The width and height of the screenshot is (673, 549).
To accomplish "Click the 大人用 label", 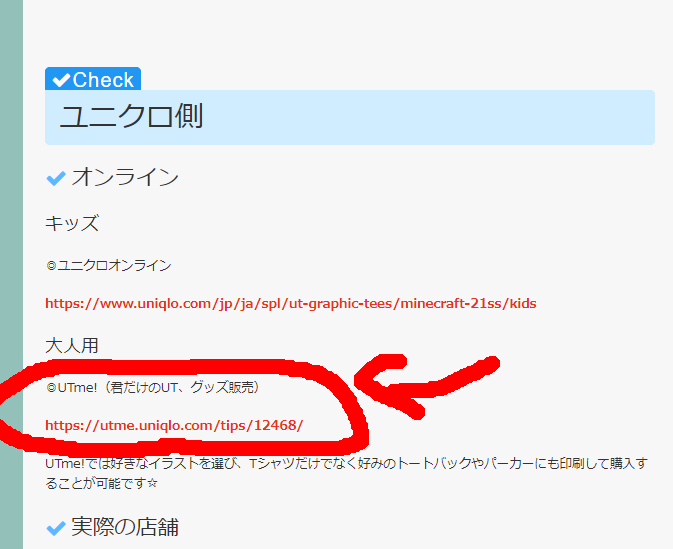I will coord(72,345).
